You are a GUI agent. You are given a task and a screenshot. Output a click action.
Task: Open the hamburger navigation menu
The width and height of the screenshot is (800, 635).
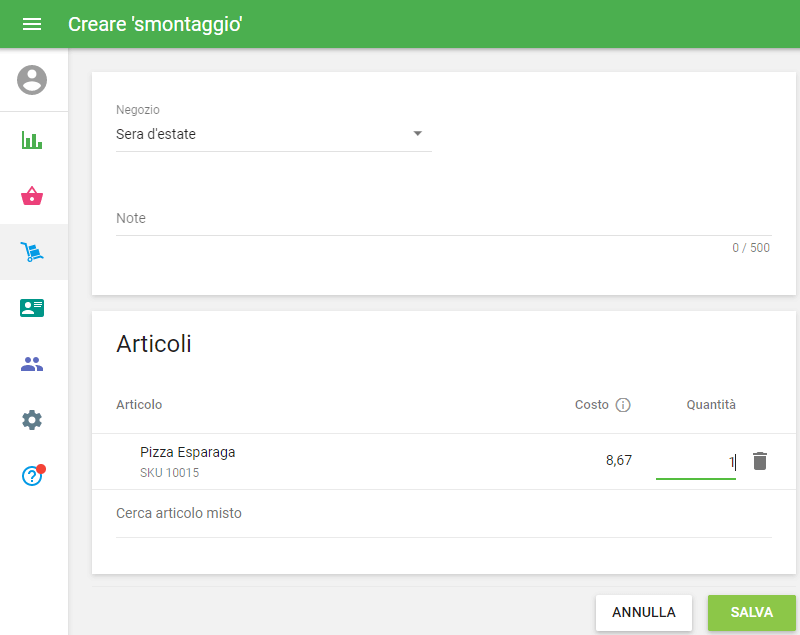click(32, 24)
